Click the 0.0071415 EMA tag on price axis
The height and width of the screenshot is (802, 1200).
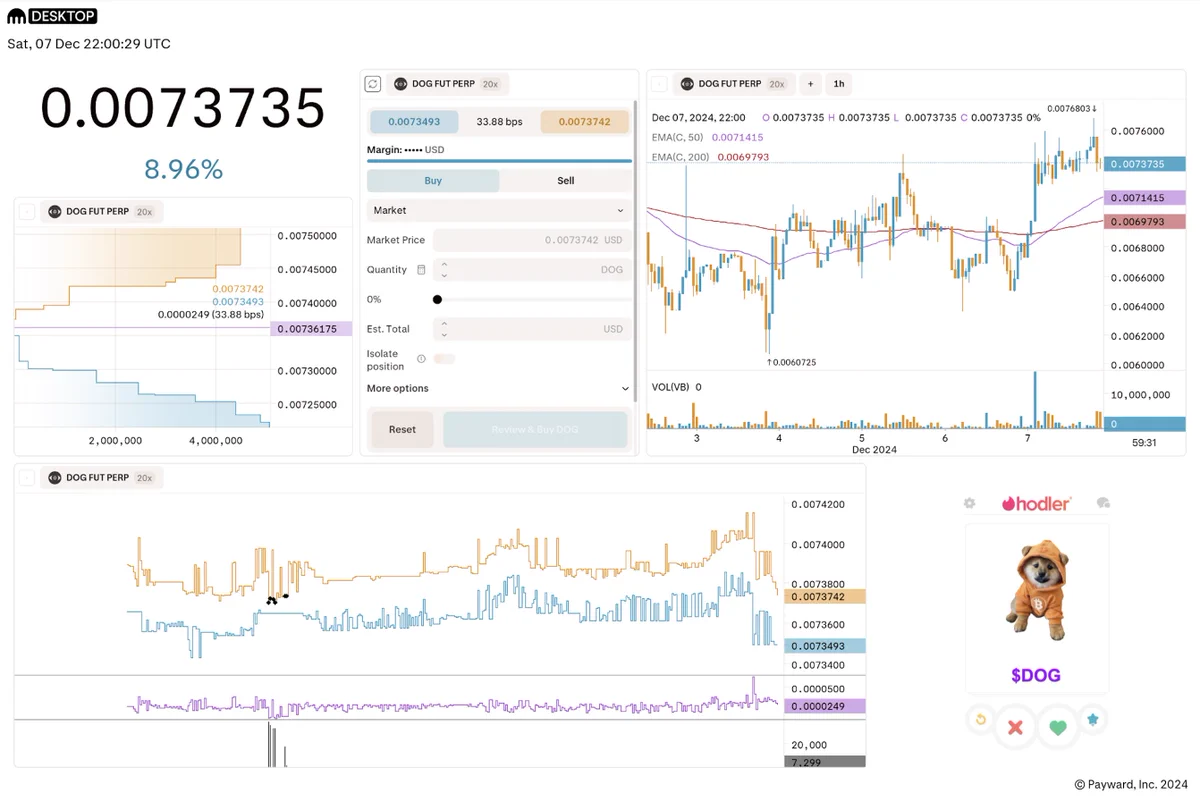click(1144, 198)
